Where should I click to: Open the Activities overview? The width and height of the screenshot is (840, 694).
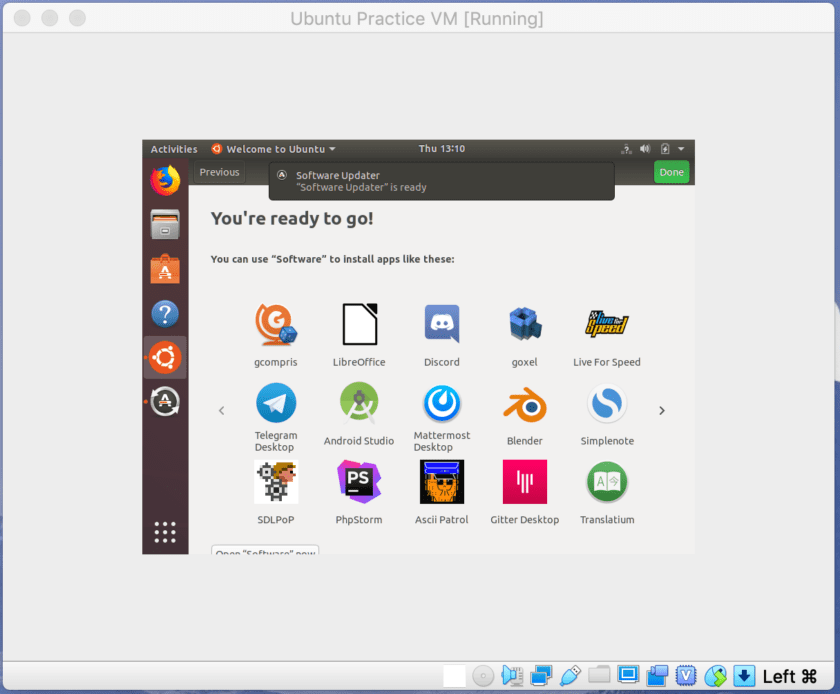pos(174,149)
